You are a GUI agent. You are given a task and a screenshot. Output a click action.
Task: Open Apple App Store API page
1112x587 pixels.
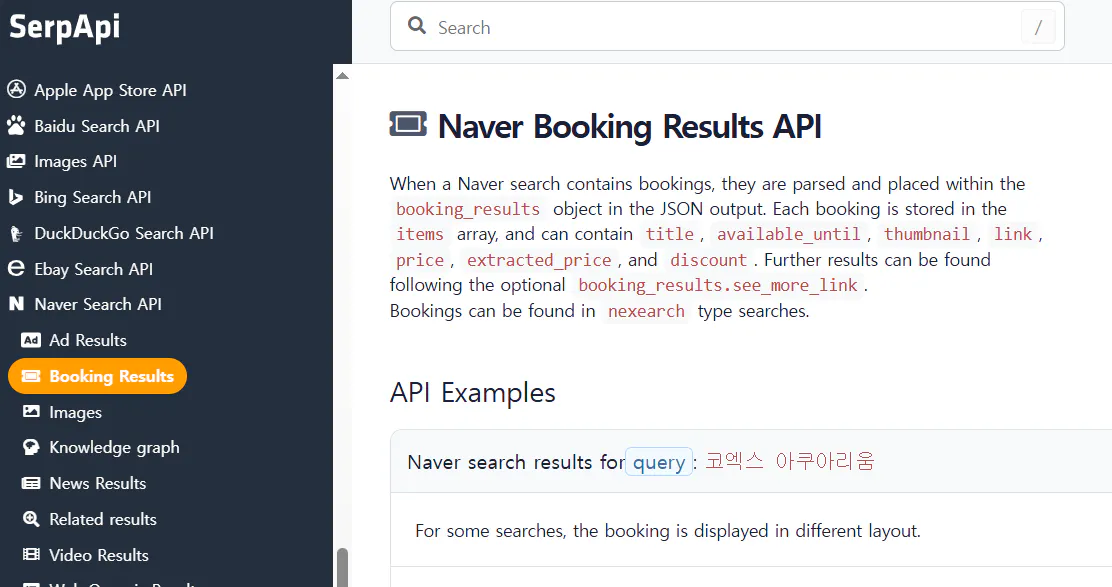point(111,90)
